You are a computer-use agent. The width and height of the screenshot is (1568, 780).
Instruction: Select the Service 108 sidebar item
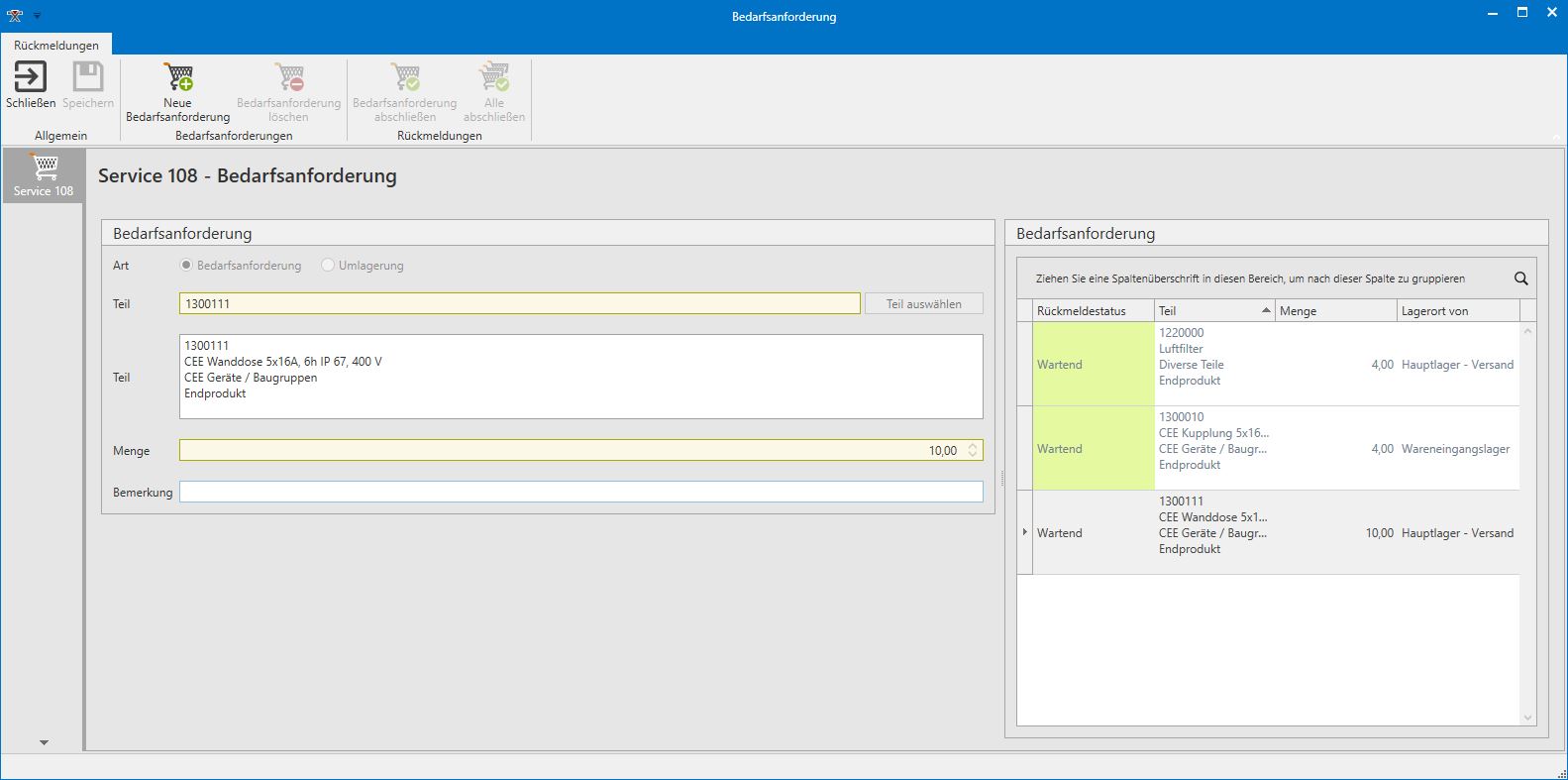(x=44, y=175)
